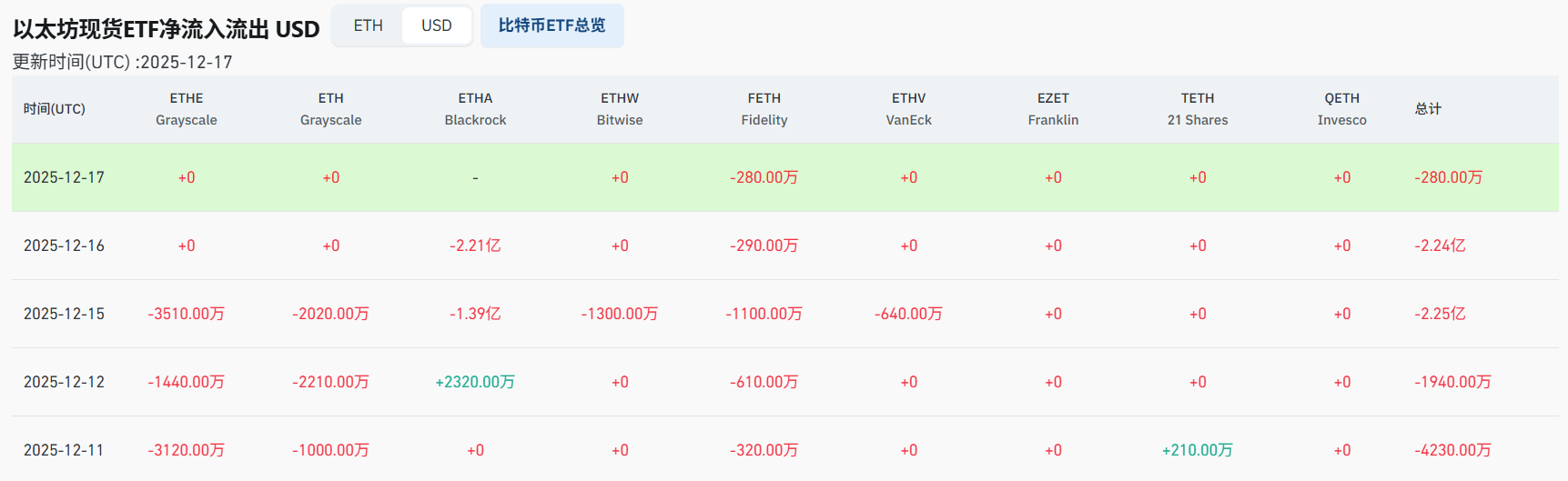
Task: Click the ETHW Bitwise column header
Action: pyautogui.click(x=620, y=109)
